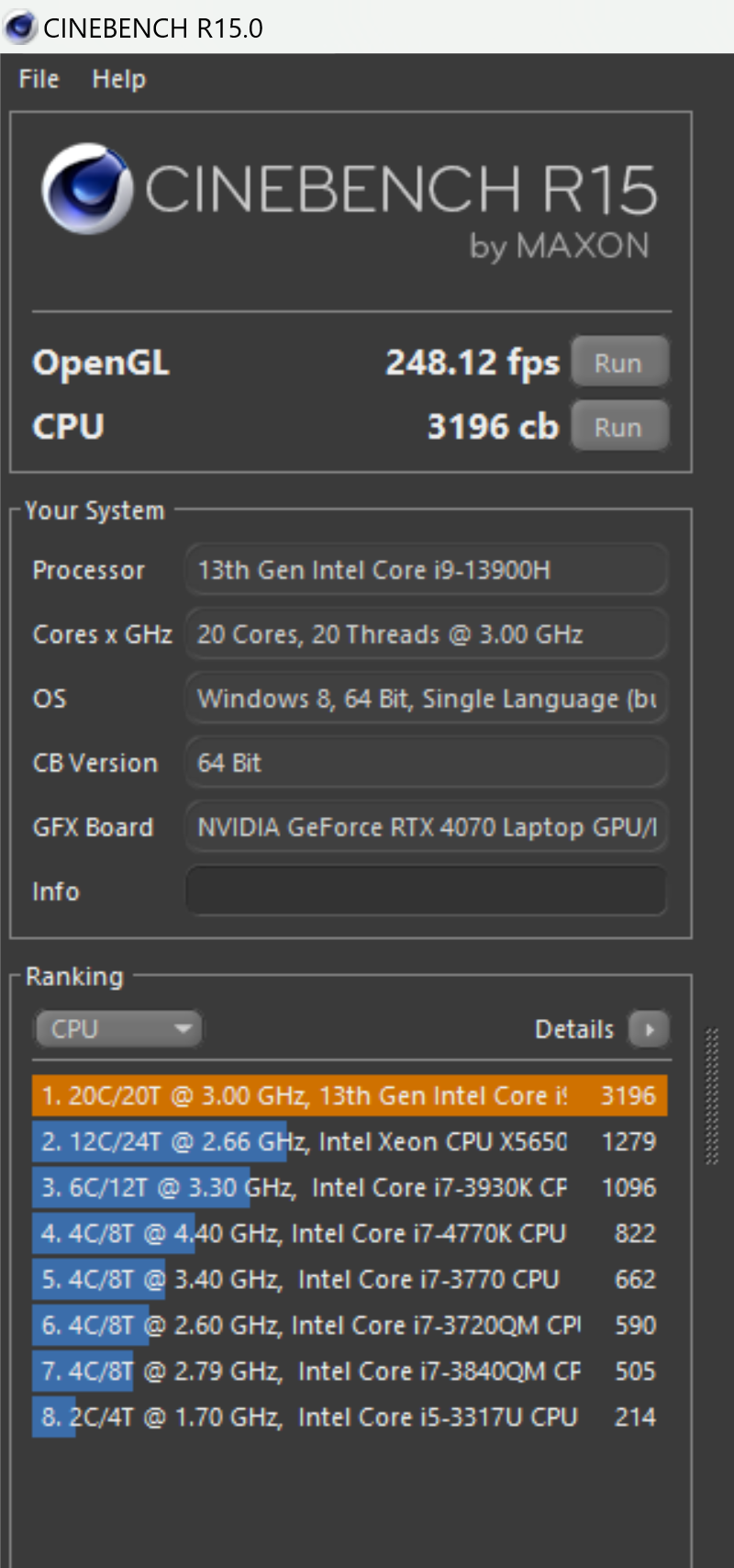Select the i7-3720QM ranking row
The image size is (734, 1568).
350,1326
